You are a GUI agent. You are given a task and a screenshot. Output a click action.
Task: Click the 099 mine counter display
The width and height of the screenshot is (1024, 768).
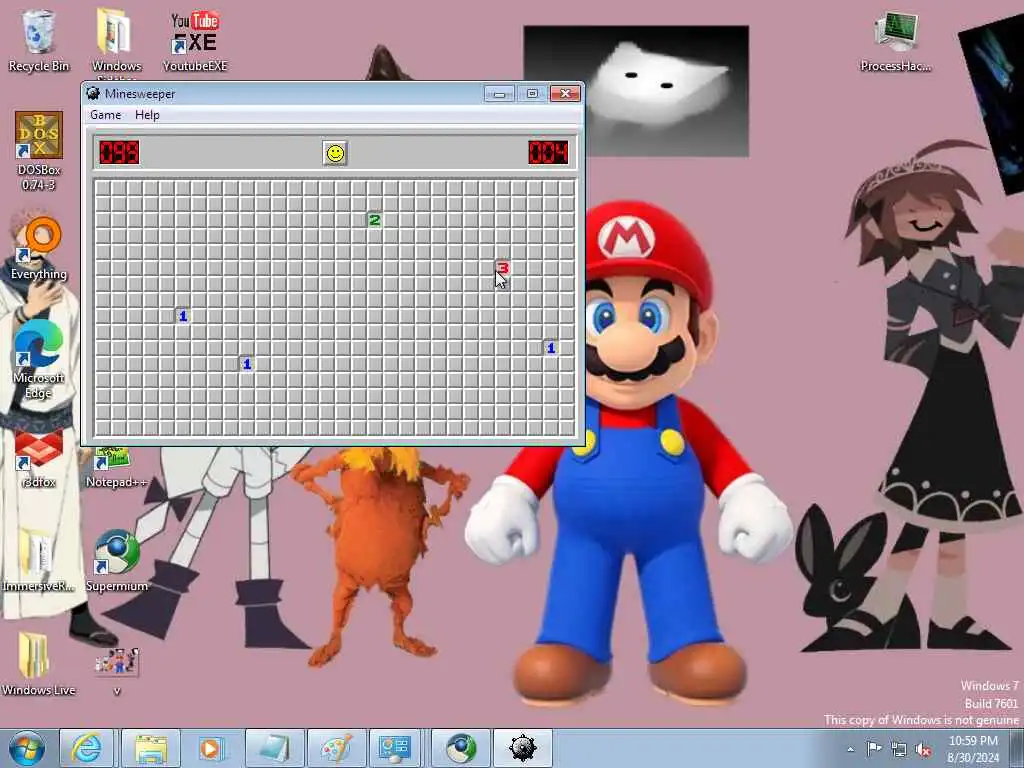pyautogui.click(x=119, y=153)
